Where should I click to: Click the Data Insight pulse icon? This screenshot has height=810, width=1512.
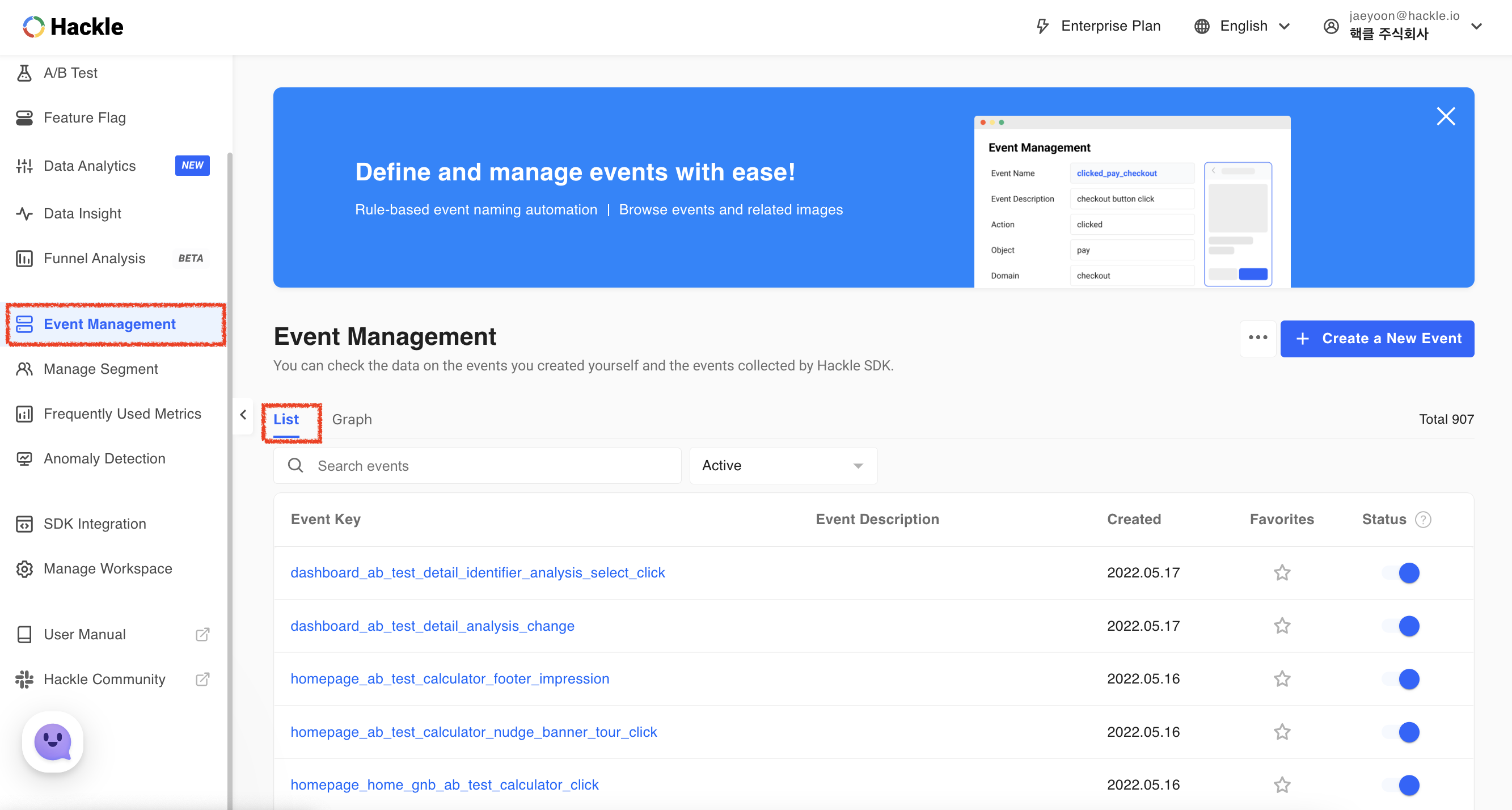[x=24, y=214]
